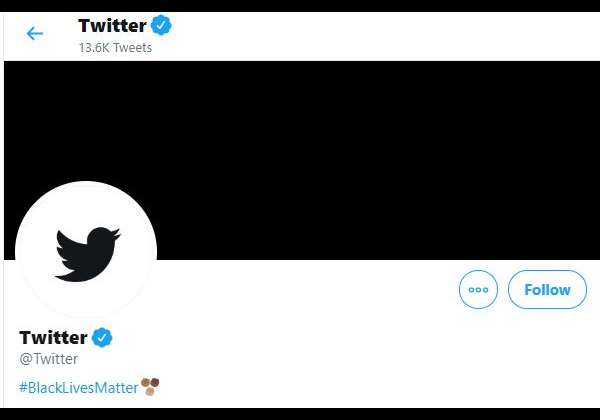Click the lightest fist emoji after the hashtag
Viewport: 600px width, 420px height.
coord(150,391)
